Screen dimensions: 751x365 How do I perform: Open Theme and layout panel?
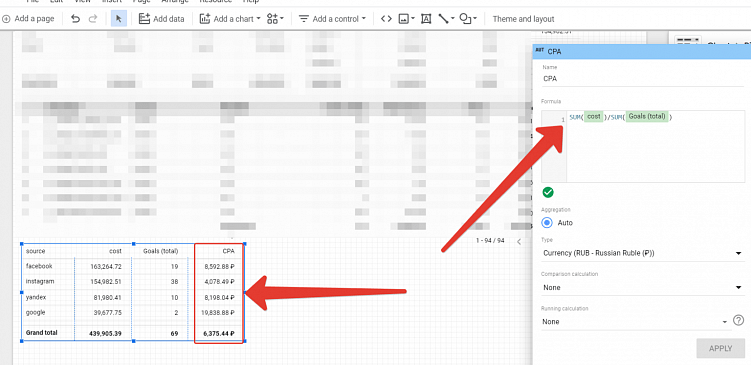click(523, 19)
